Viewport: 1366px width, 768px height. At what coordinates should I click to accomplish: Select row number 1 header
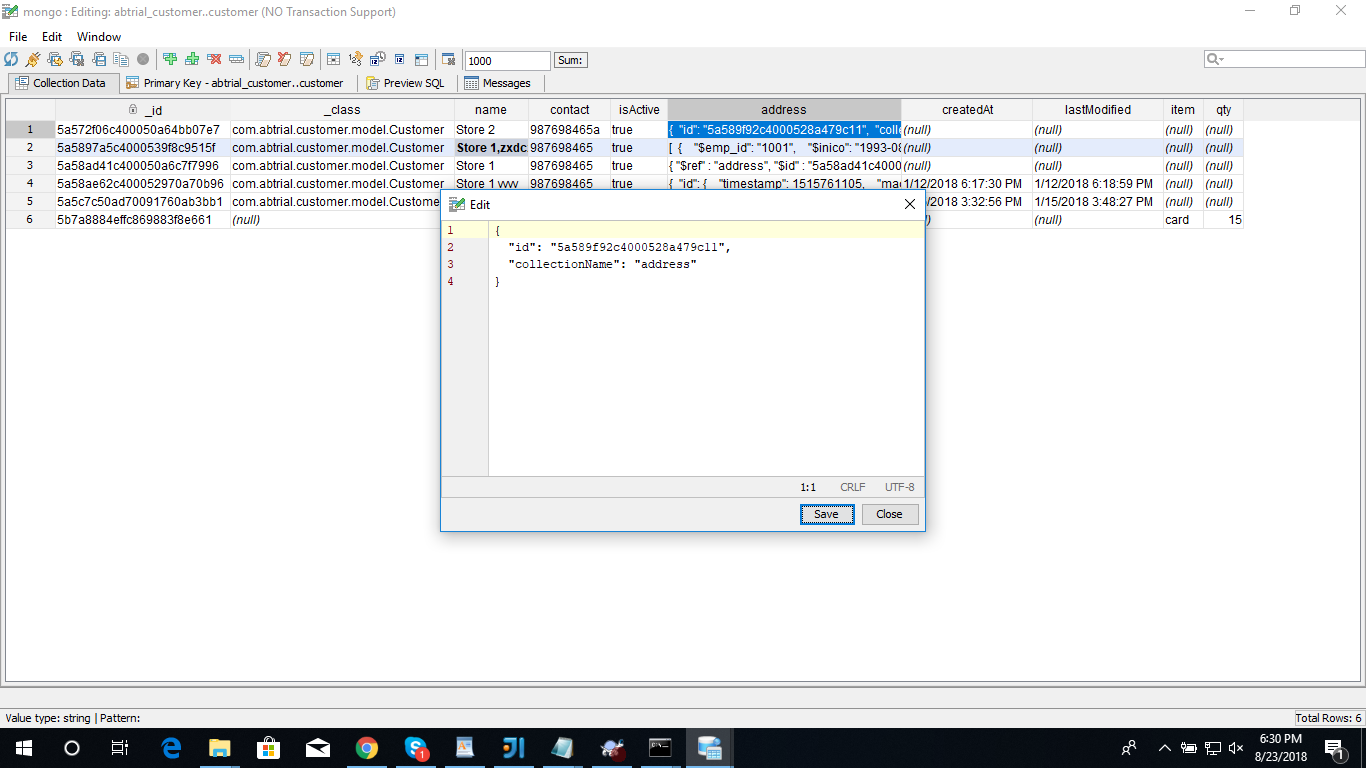click(x=30, y=130)
